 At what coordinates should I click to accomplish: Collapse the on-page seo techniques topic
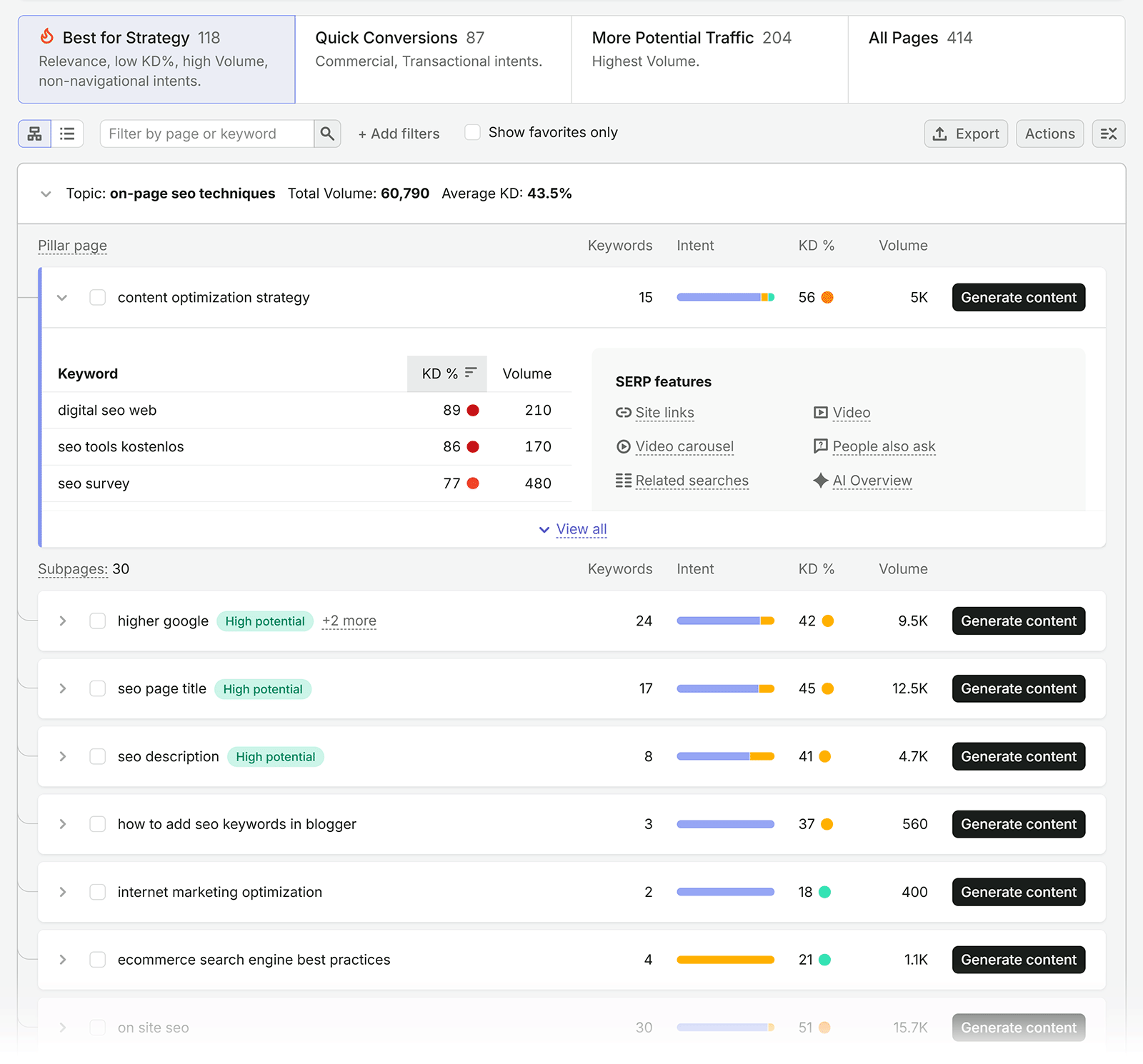coord(46,194)
